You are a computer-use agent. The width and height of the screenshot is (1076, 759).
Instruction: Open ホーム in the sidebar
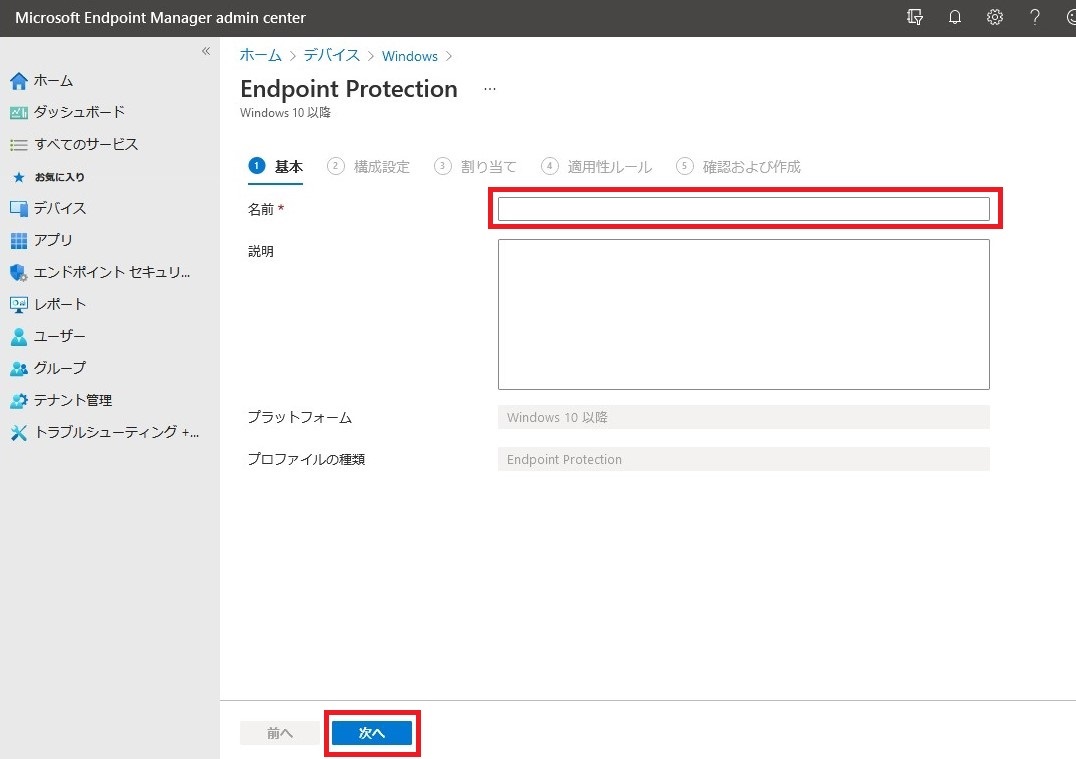click(x=54, y=81)
